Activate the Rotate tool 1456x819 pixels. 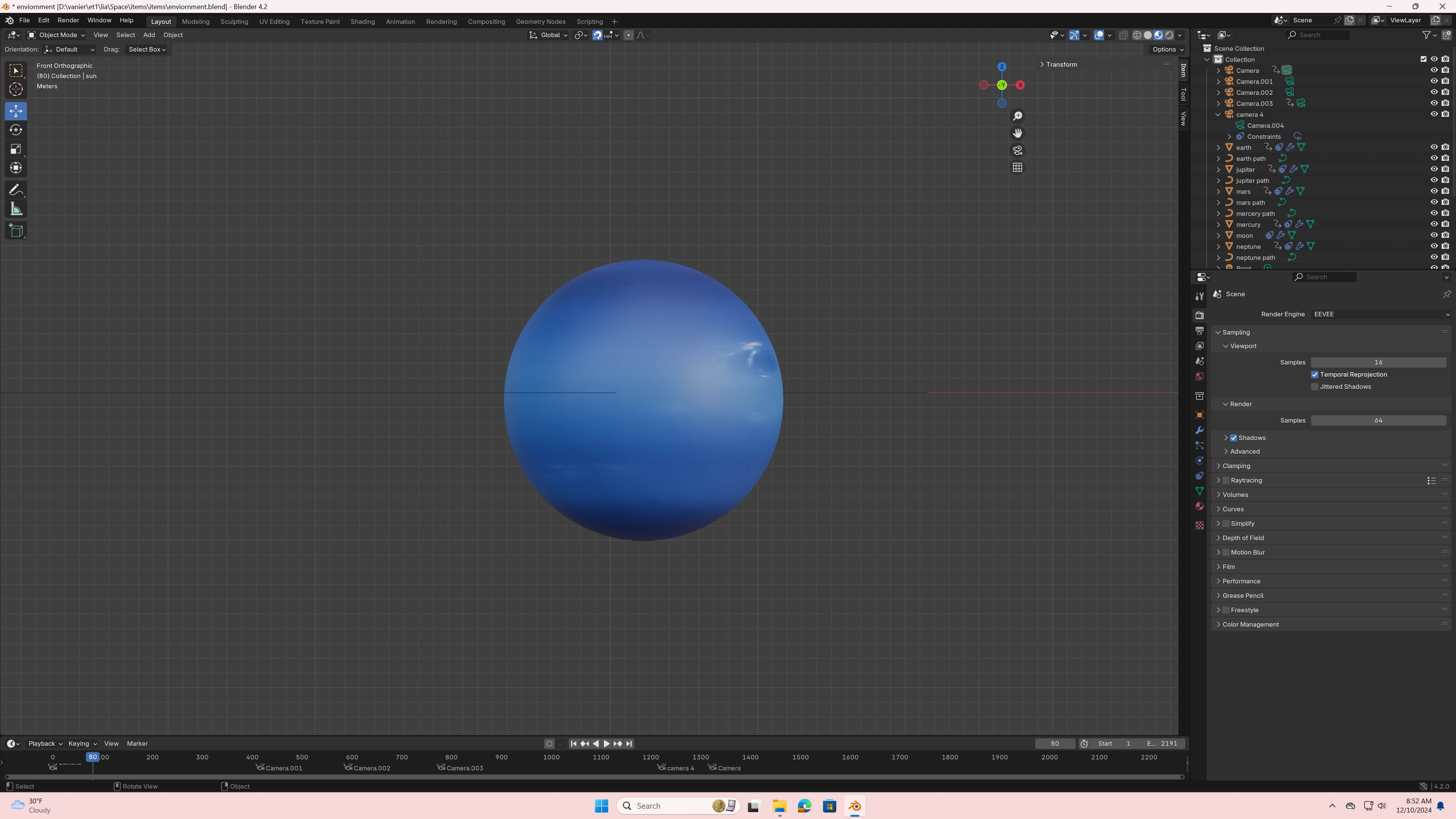coord(16,130)
